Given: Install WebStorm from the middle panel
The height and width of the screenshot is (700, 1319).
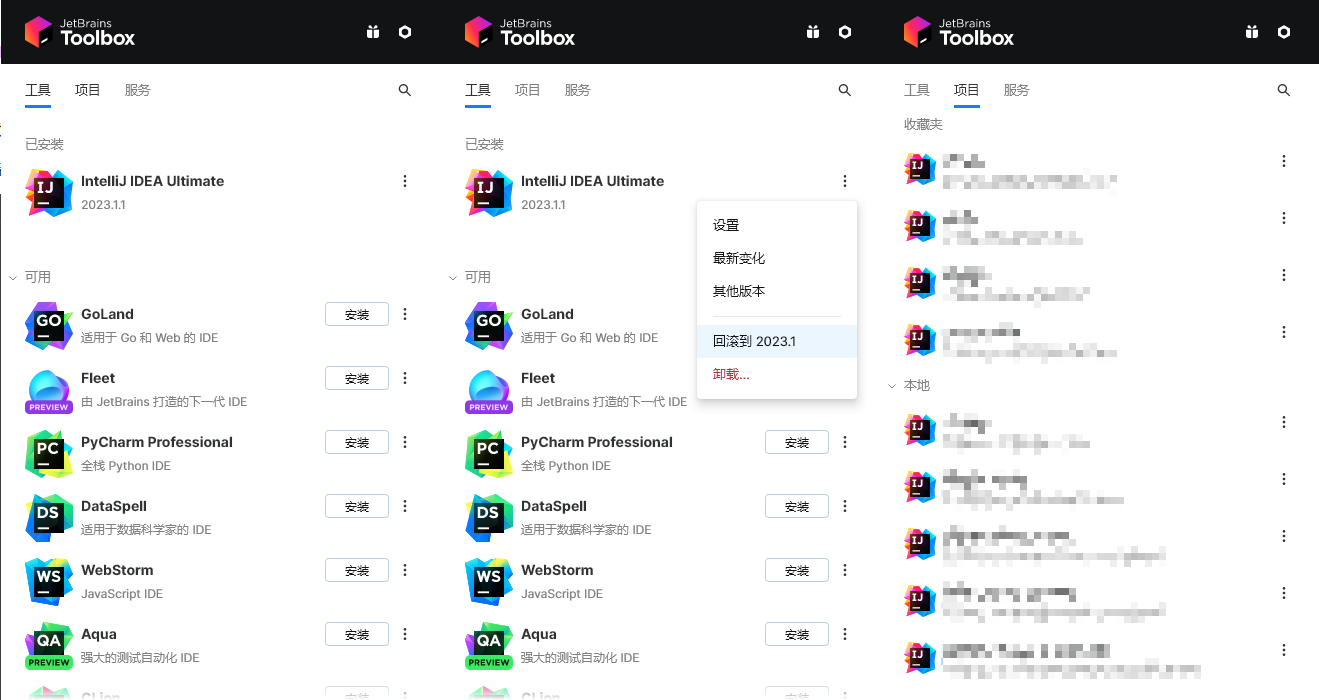Looking at the screenshot, I should [797, 570].
